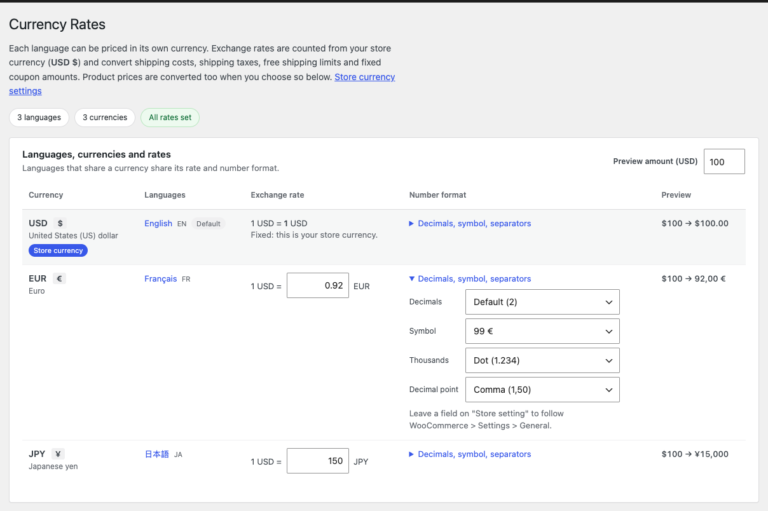This screenshot has width=768, height=511.
Task: Click the Languages column header
Action: (165, 195)
